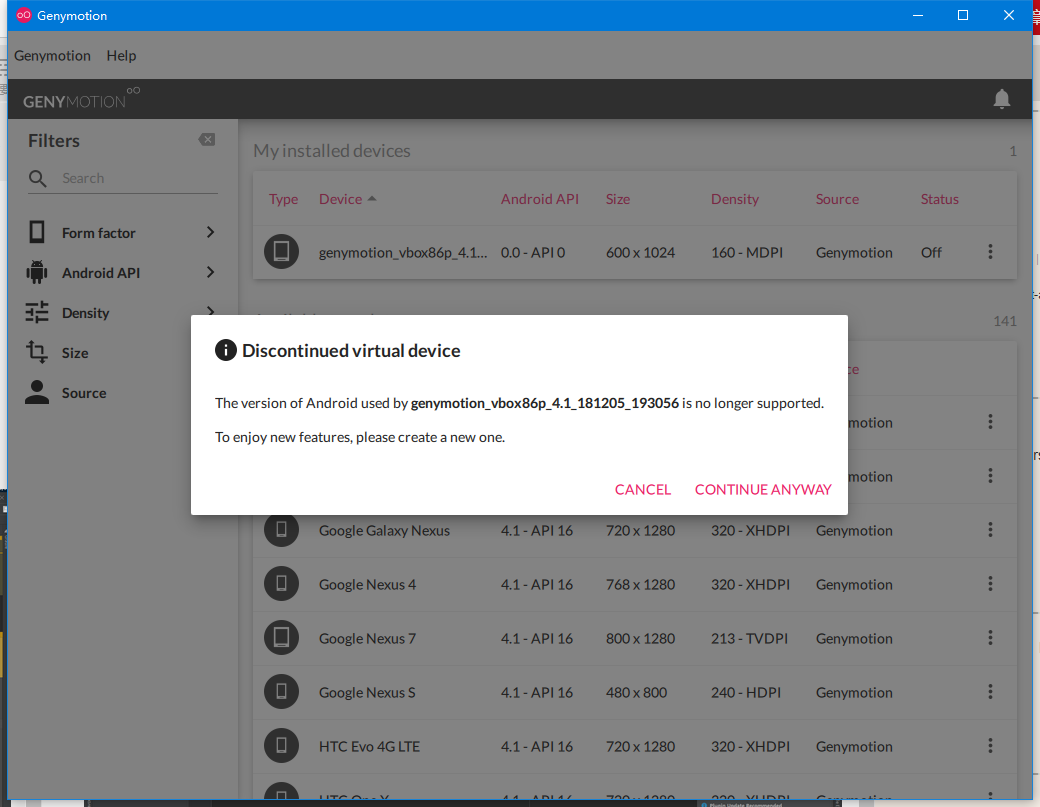The image size is (1040, 807).
Task: Click the 213 - TVDPI density cell
Action: click(749, 639)
